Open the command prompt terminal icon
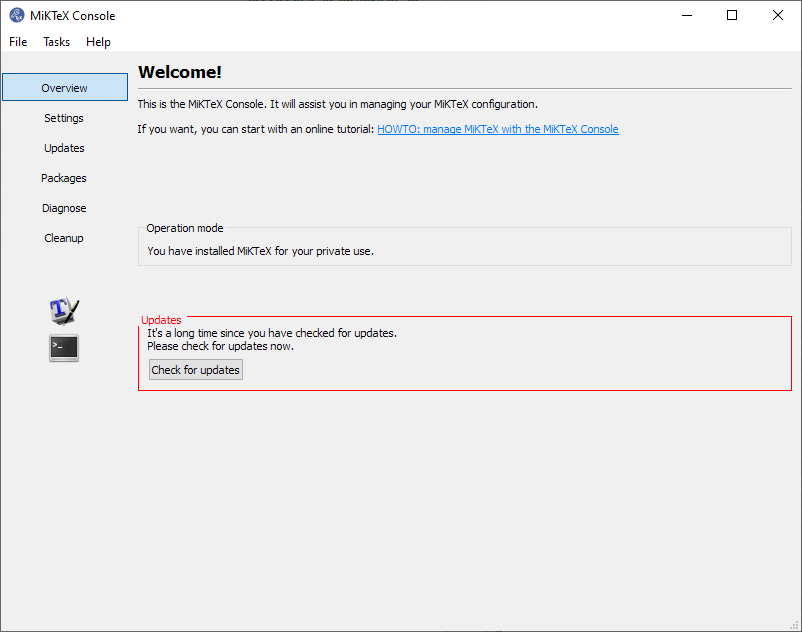This screenshot has width=802, height=632. 64,348
